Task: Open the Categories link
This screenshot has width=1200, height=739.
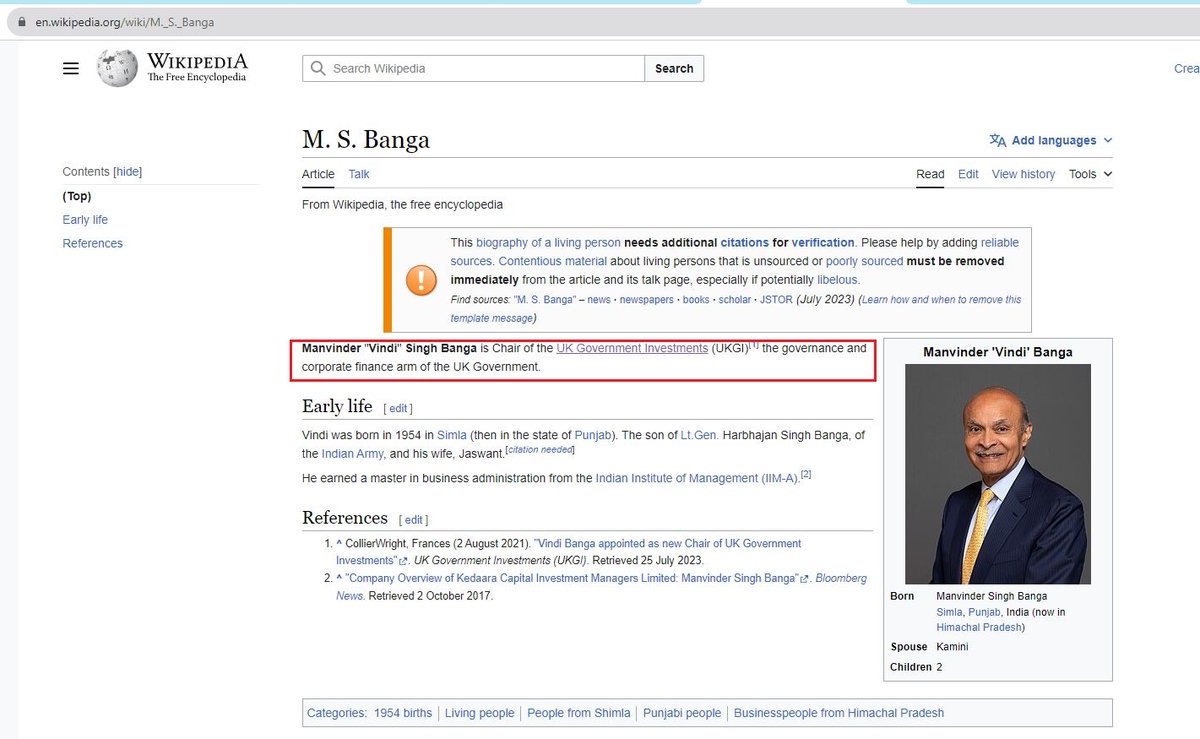Action: (x=337, y=714)
